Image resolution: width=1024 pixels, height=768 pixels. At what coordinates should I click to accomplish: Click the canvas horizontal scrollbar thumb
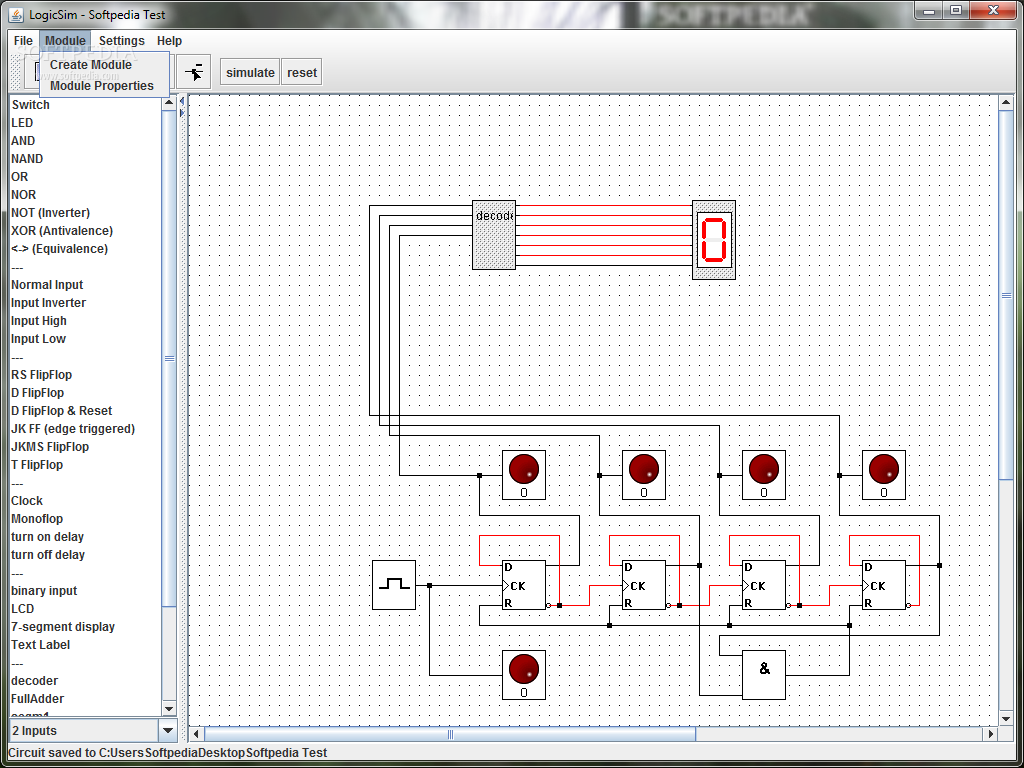(x=450, y=734)
